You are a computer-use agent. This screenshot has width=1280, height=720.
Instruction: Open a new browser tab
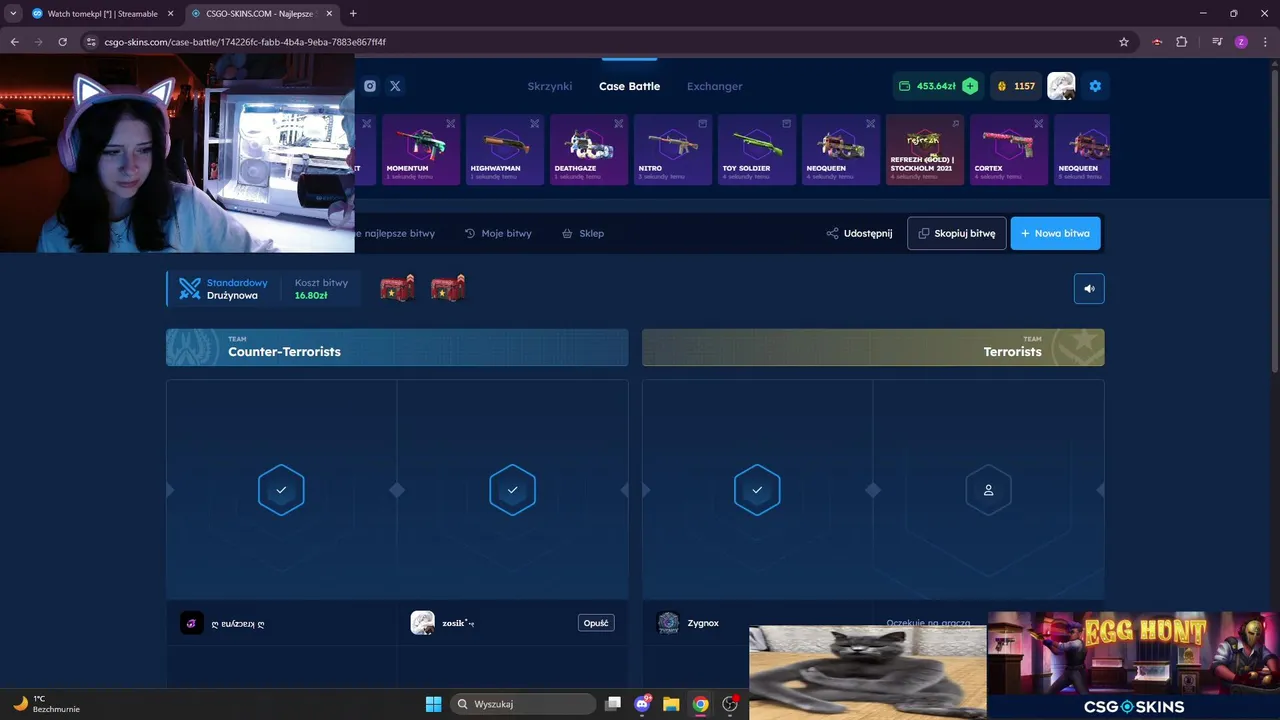point(353,14)
